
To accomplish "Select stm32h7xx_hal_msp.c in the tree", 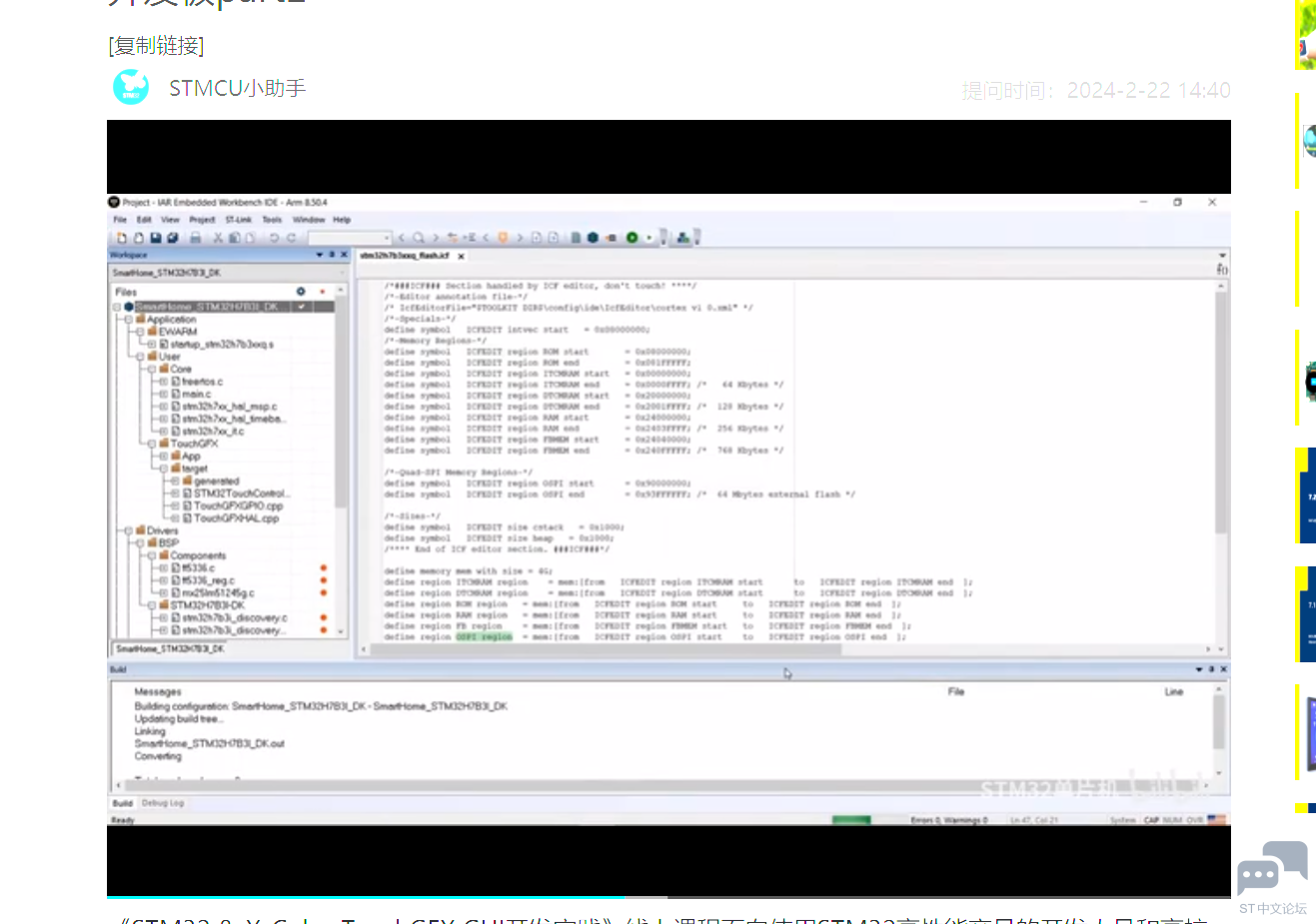I will (x=230, y=407).
